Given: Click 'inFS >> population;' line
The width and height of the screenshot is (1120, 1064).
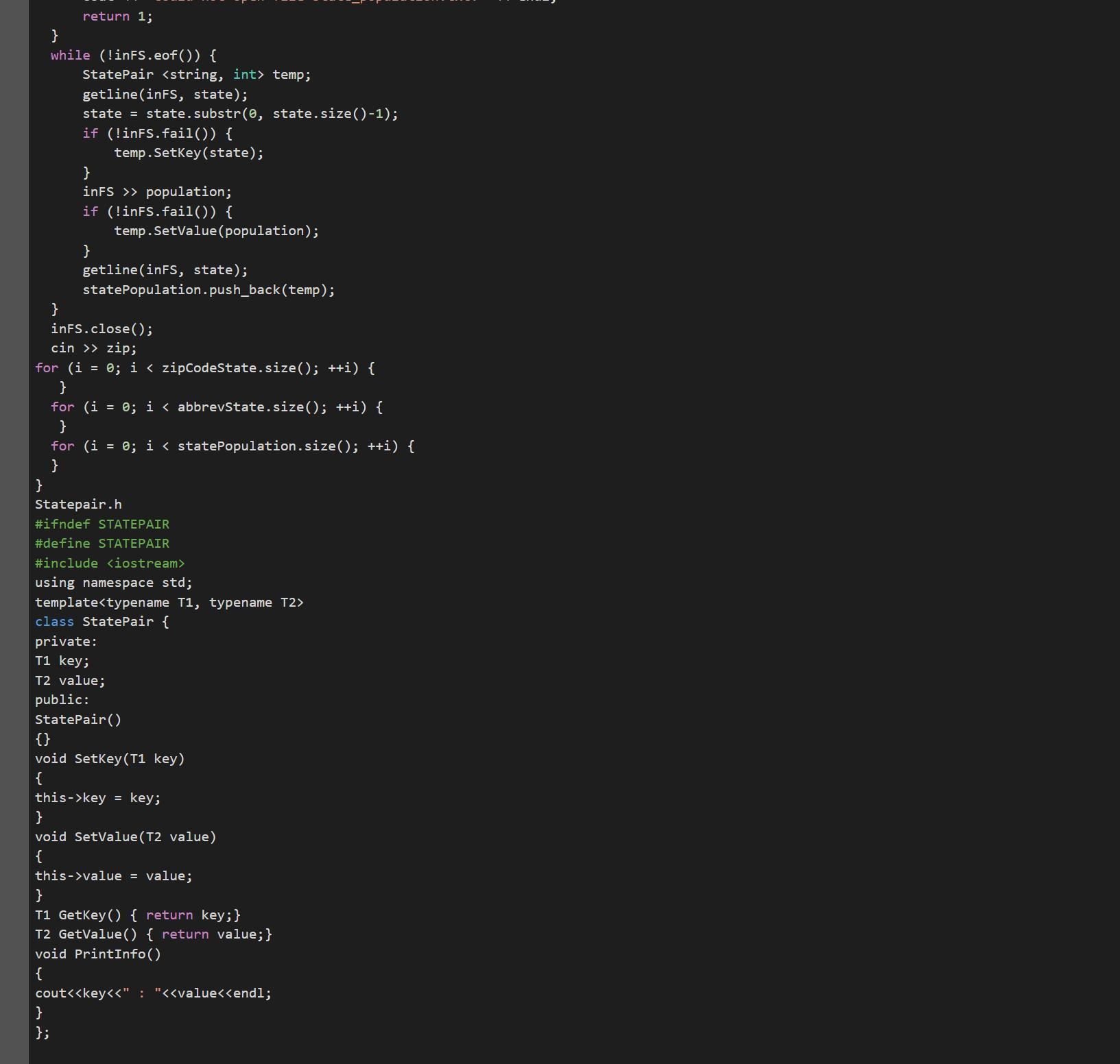Looking at the screenshot, I should pyautogui.click(x=157, y=192).
